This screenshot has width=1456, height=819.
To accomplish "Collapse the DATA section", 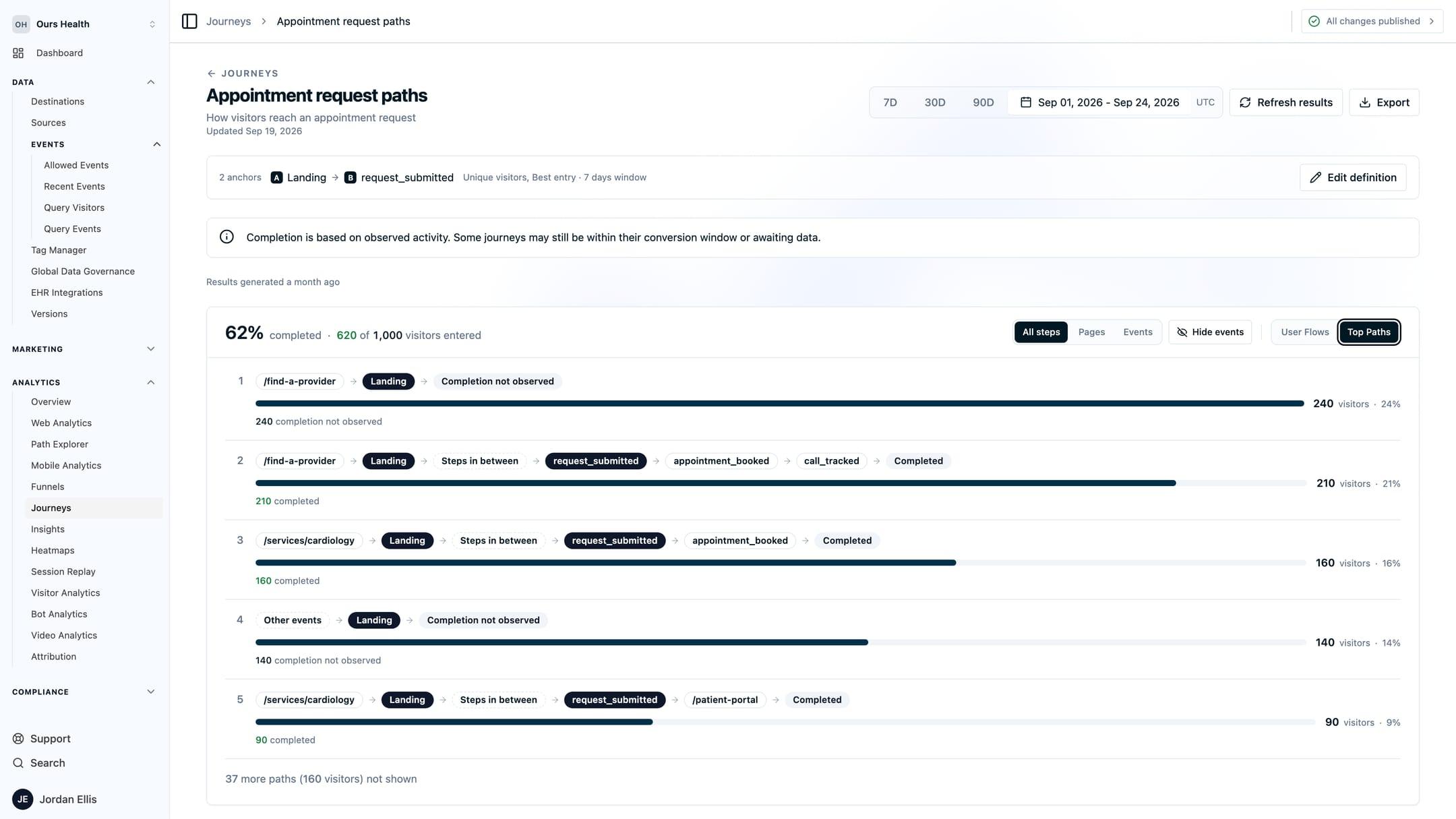I will [x=151, y=82].
